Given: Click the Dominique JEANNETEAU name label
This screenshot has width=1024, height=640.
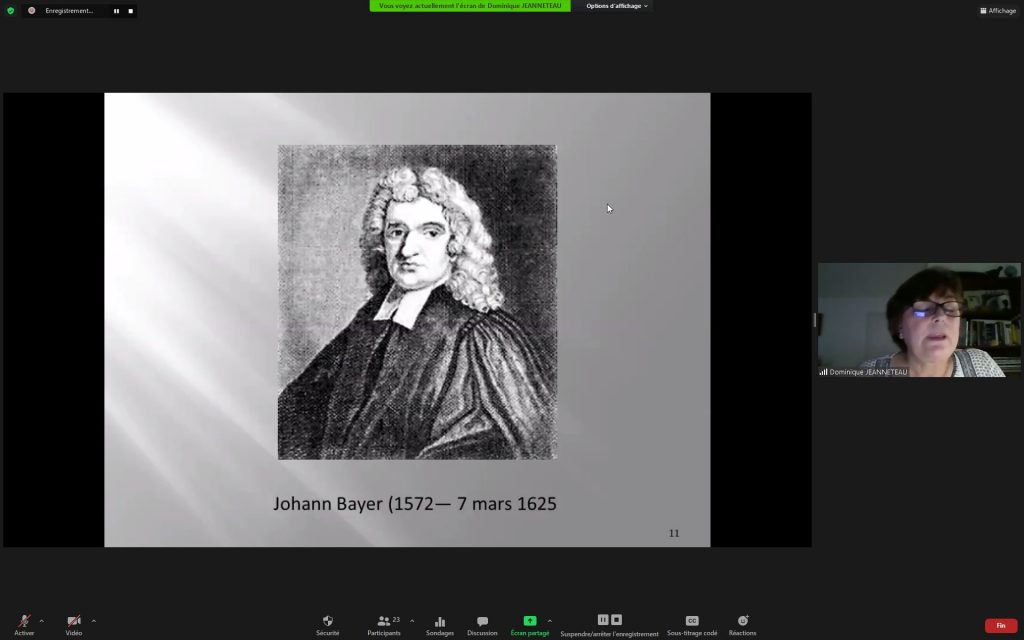Looking at the screenshot, I should point(868,372).
